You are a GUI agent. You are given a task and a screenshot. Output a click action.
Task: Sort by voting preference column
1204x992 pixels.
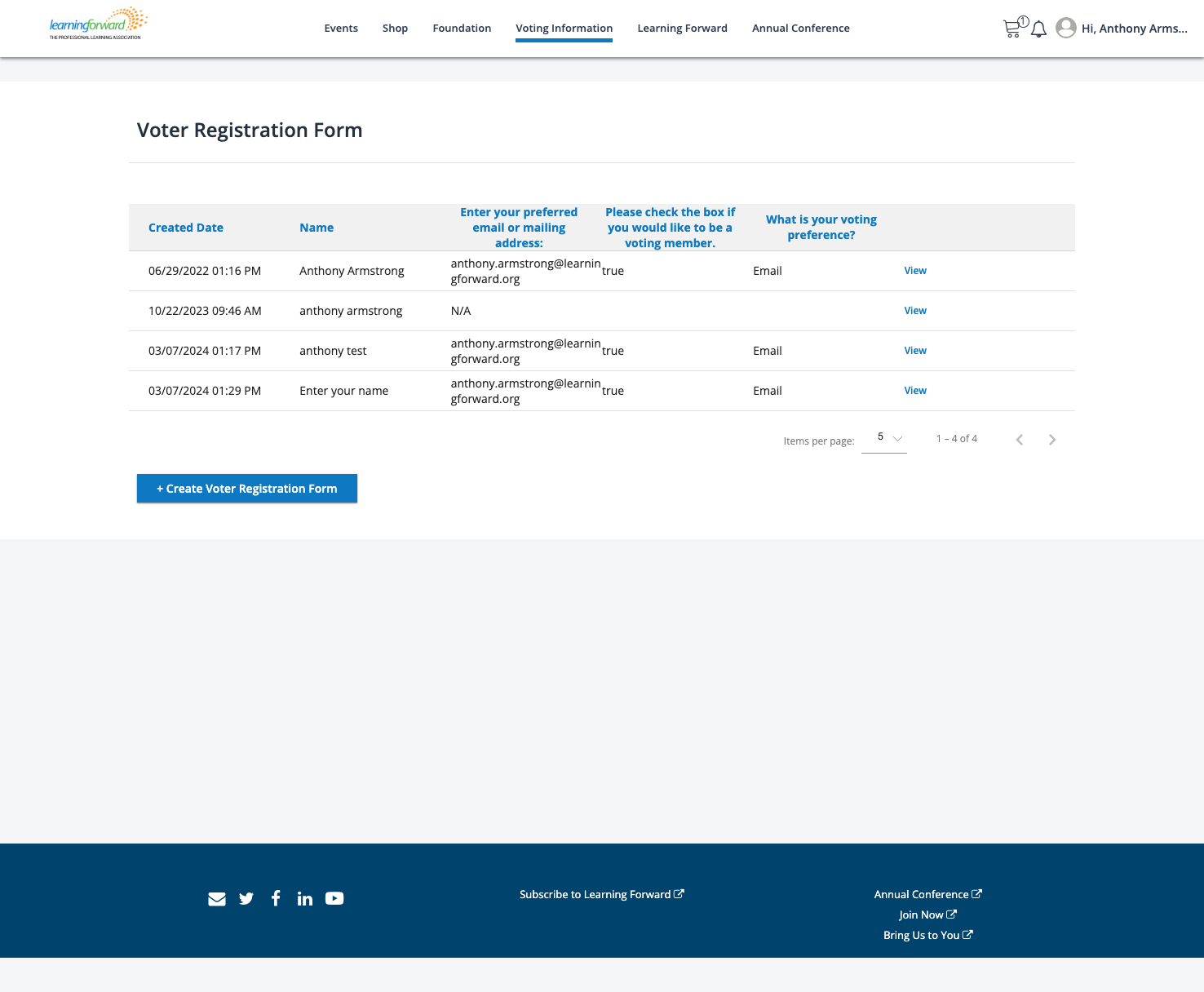(821, 228)
